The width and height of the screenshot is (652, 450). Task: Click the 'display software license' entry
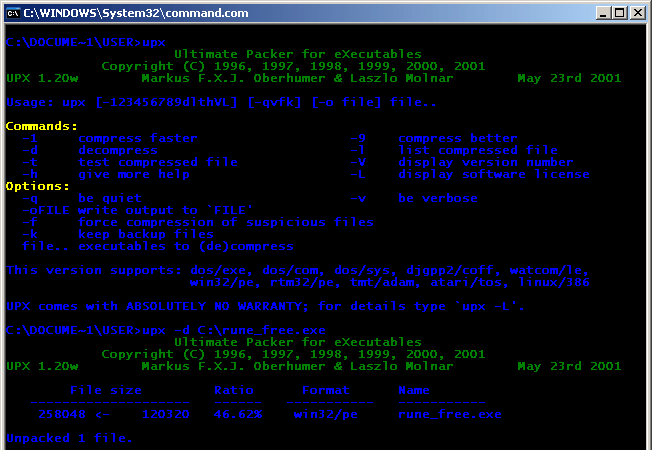coord(493,174)
